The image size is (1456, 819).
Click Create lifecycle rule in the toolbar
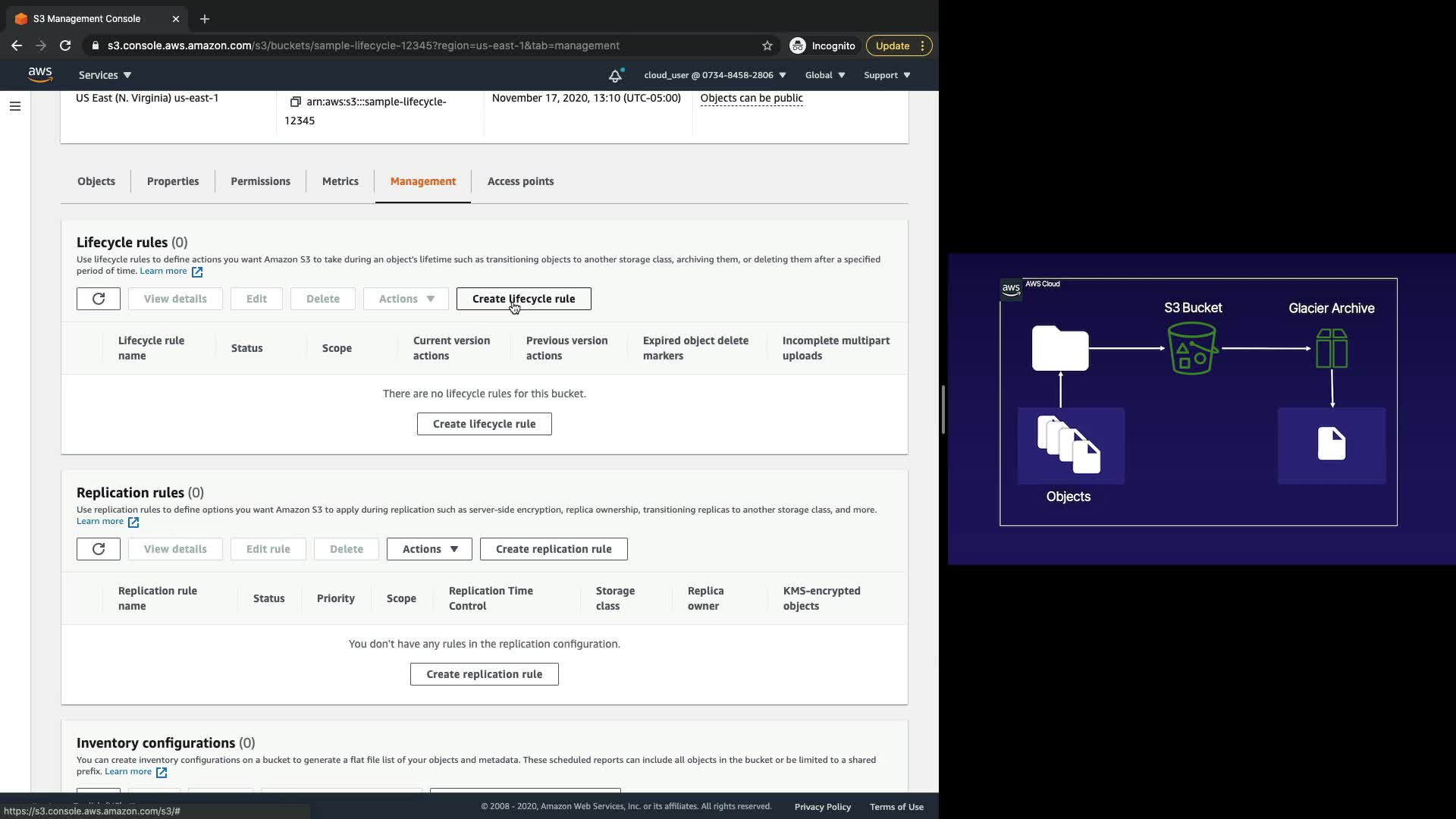point(523,299)
